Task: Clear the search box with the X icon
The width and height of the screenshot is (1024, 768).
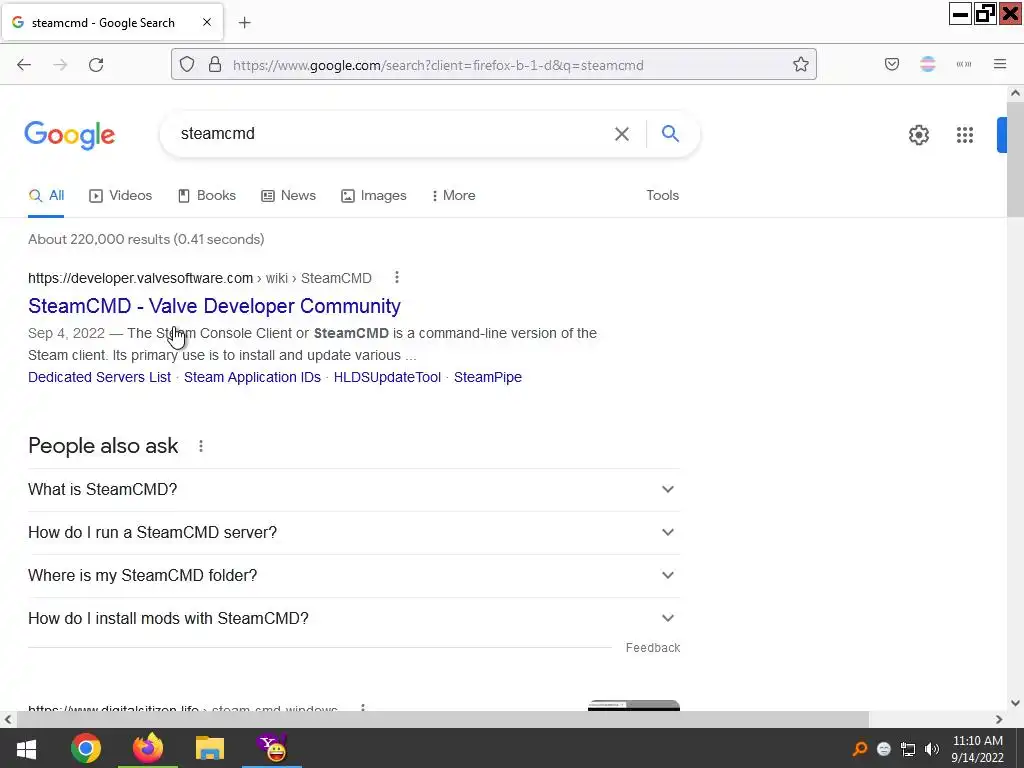Action: 622,134
